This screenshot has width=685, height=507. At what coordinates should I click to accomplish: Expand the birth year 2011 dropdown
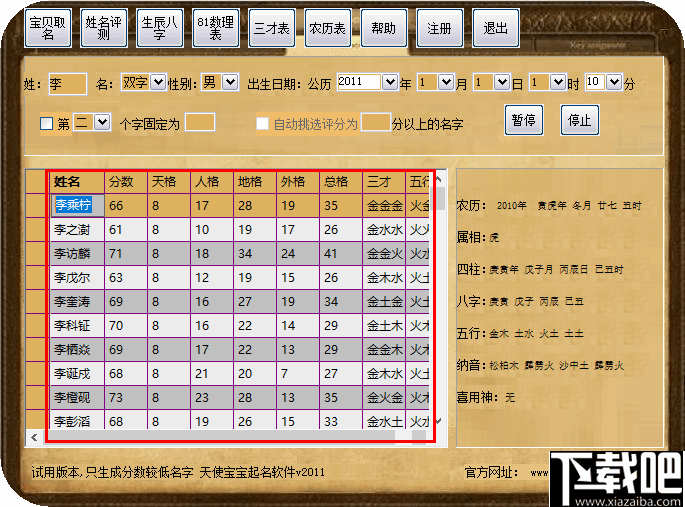click(x=390, y=82)
